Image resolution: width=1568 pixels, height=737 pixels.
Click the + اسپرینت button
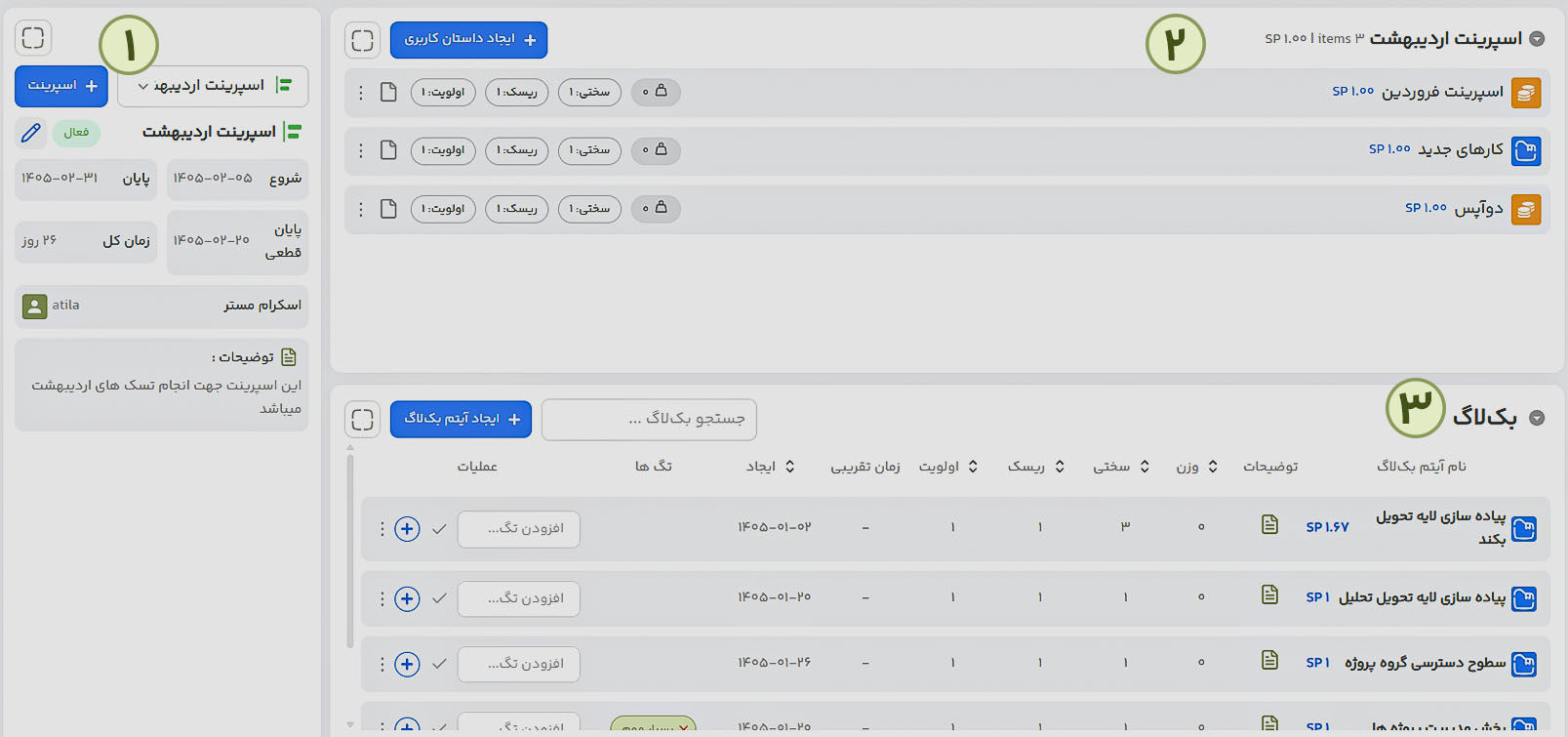coord(61,86)
